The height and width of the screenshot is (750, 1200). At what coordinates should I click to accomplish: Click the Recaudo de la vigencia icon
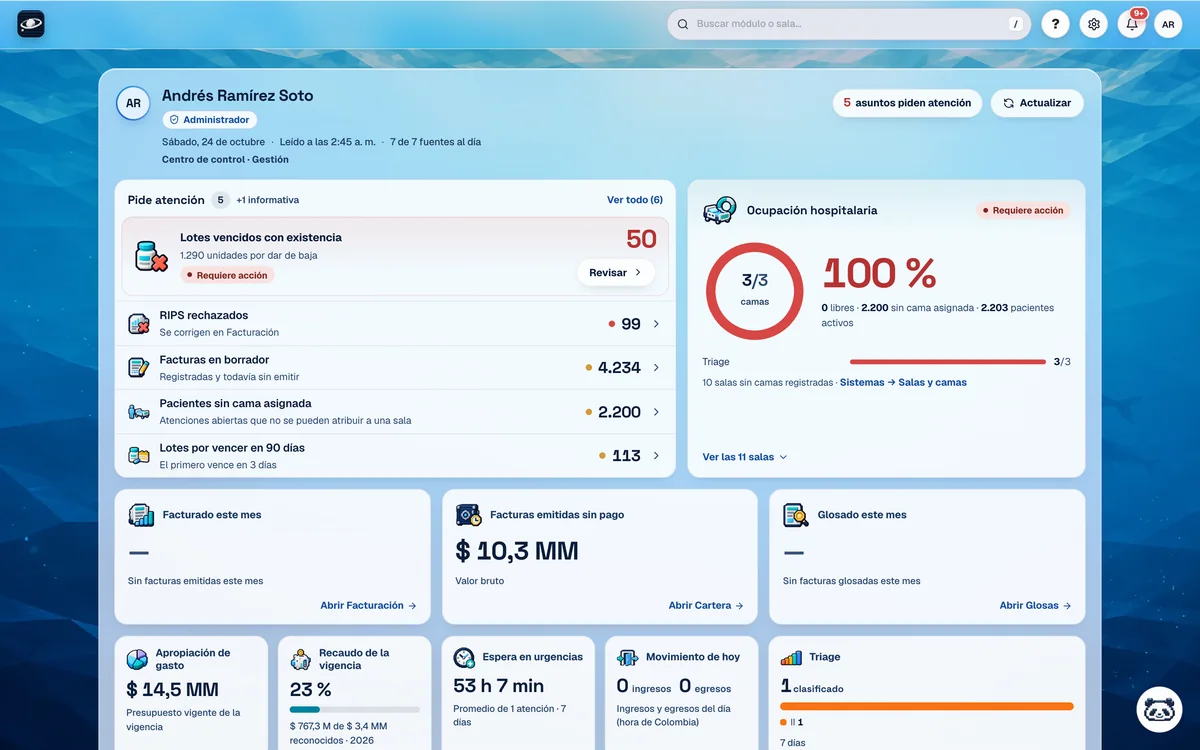pos(301,659)
